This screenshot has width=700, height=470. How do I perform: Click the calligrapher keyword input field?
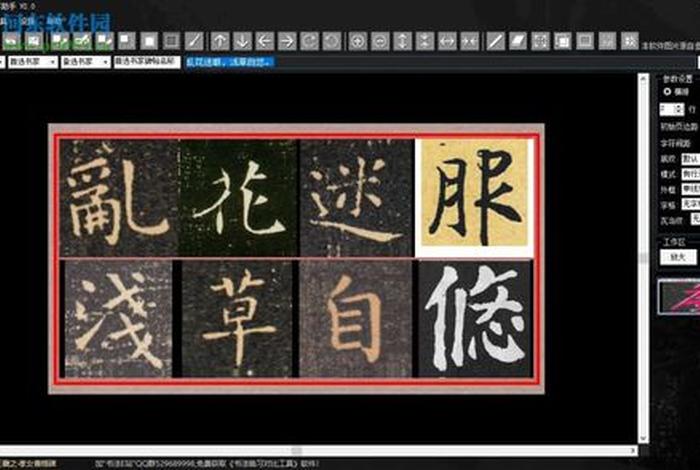[x=147, y=62]
